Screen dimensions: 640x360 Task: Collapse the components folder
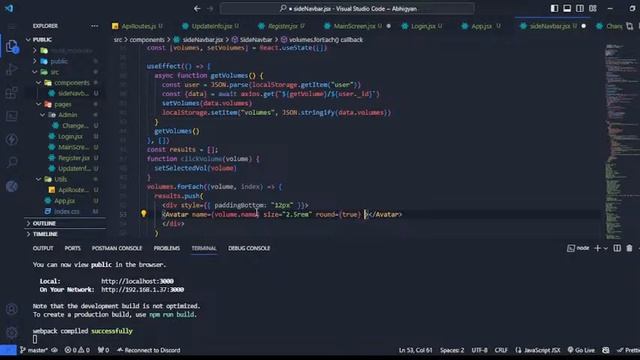(x=71, y=82)
